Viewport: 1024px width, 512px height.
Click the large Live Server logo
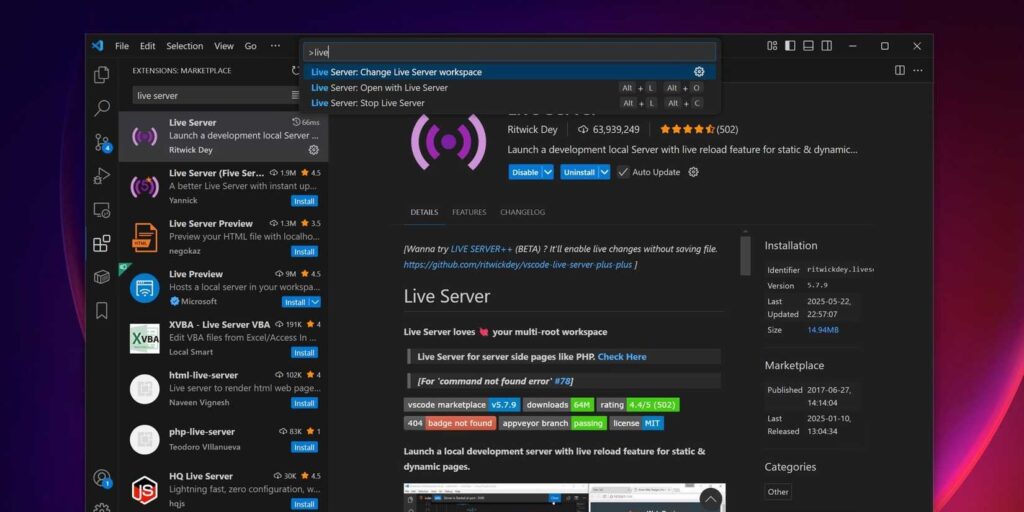448,142
